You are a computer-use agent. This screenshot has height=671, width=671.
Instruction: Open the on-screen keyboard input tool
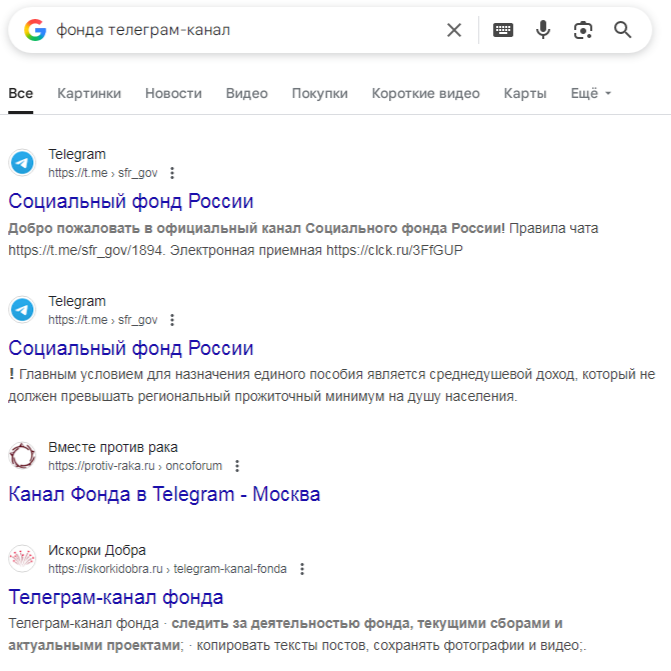click(x=503, y=30)
